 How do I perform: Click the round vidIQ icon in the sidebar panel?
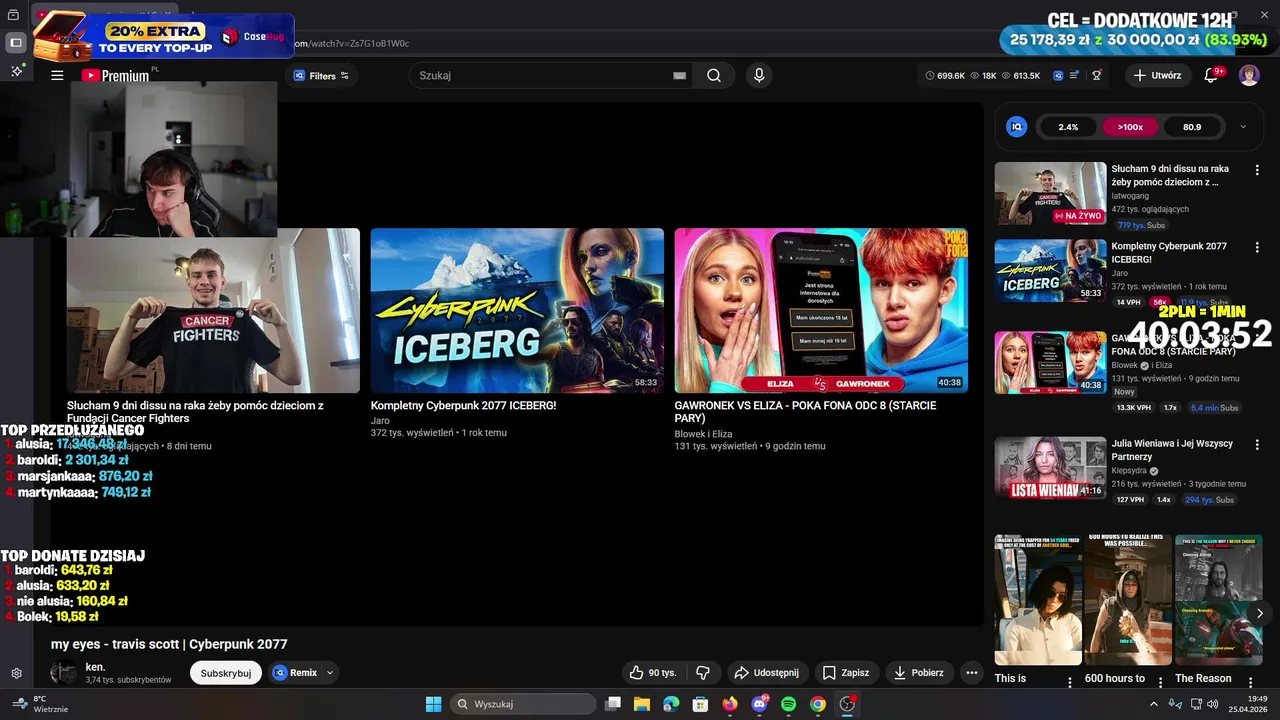point(1017,127)
